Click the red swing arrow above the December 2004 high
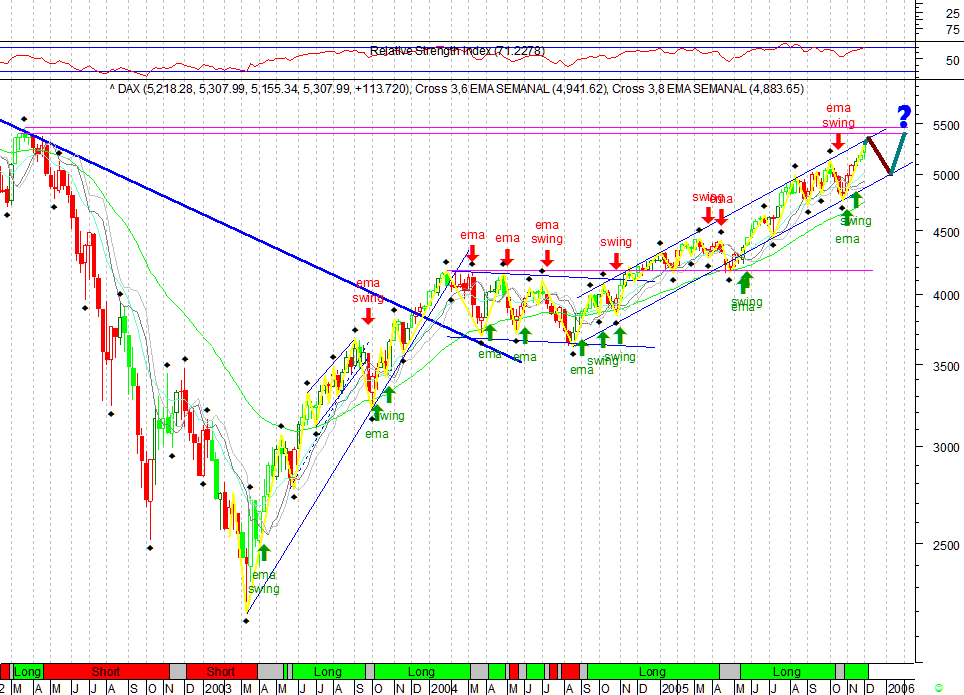964x695 pixels. coord(616,258)
